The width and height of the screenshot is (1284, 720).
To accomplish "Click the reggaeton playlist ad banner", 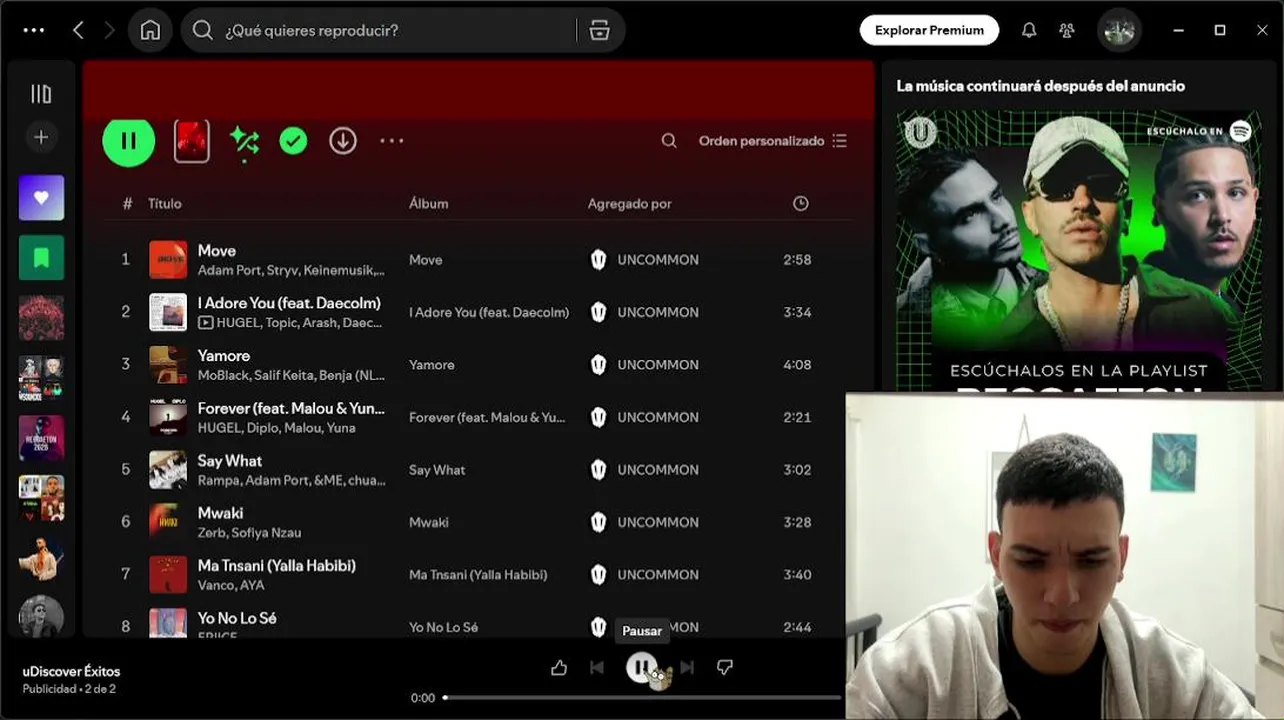I will pyautogui.click(x=1079, y=250).
